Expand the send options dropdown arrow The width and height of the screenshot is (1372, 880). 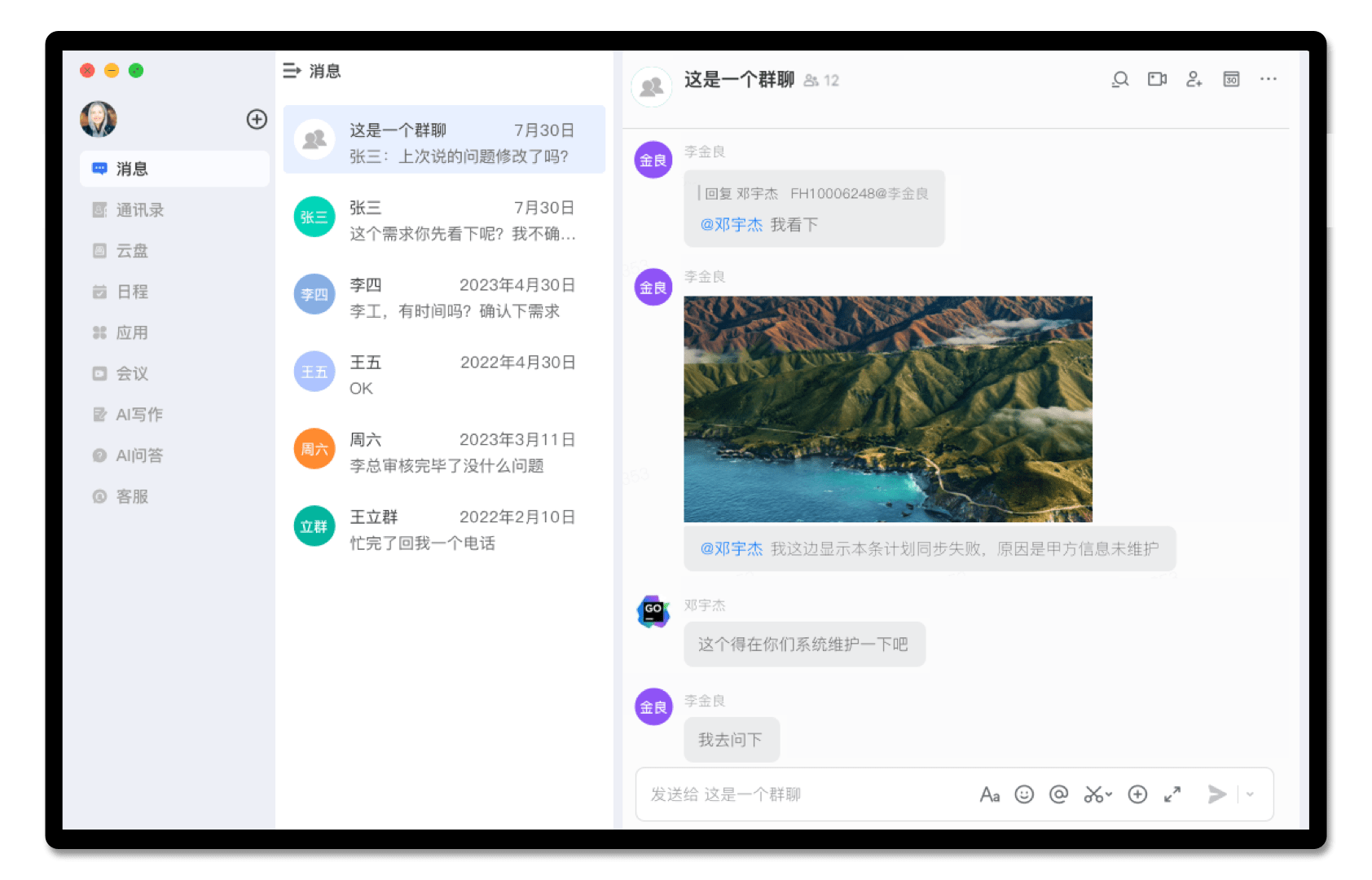coord(1250,794)
